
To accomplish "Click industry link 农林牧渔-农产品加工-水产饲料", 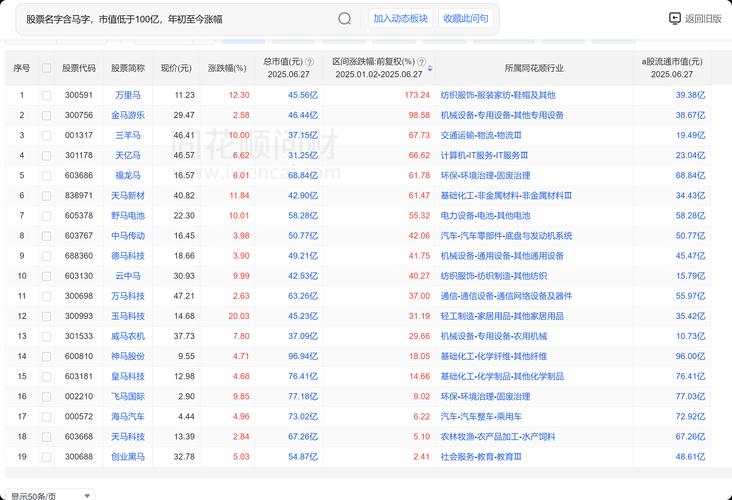I will point(498,437).
